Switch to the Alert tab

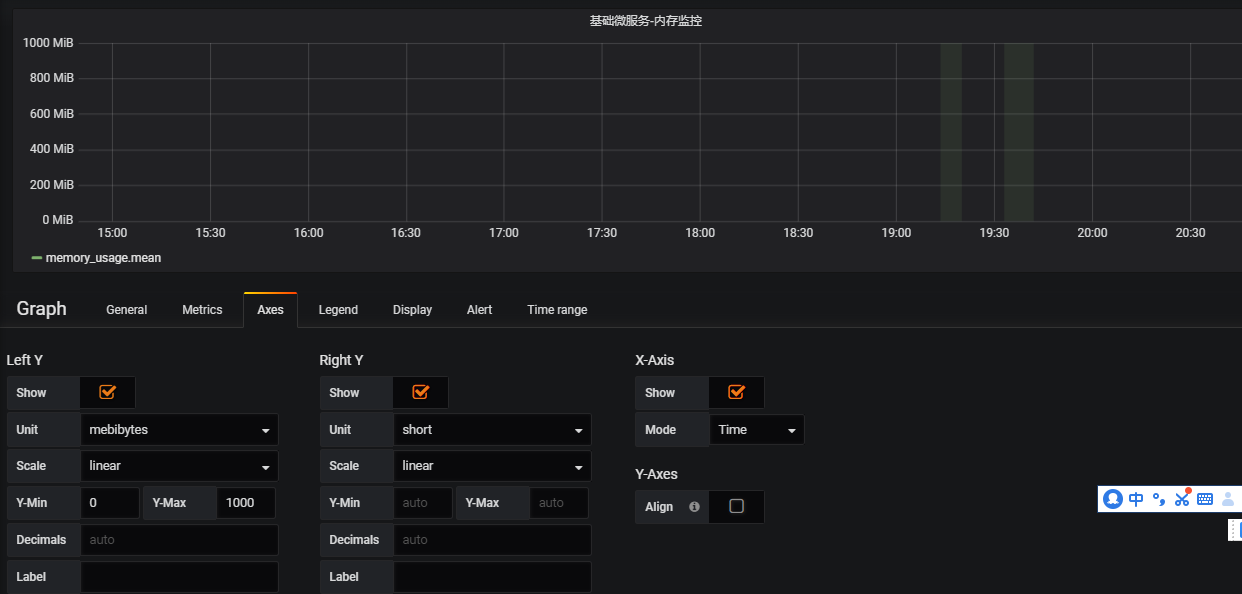pos(479,310)
